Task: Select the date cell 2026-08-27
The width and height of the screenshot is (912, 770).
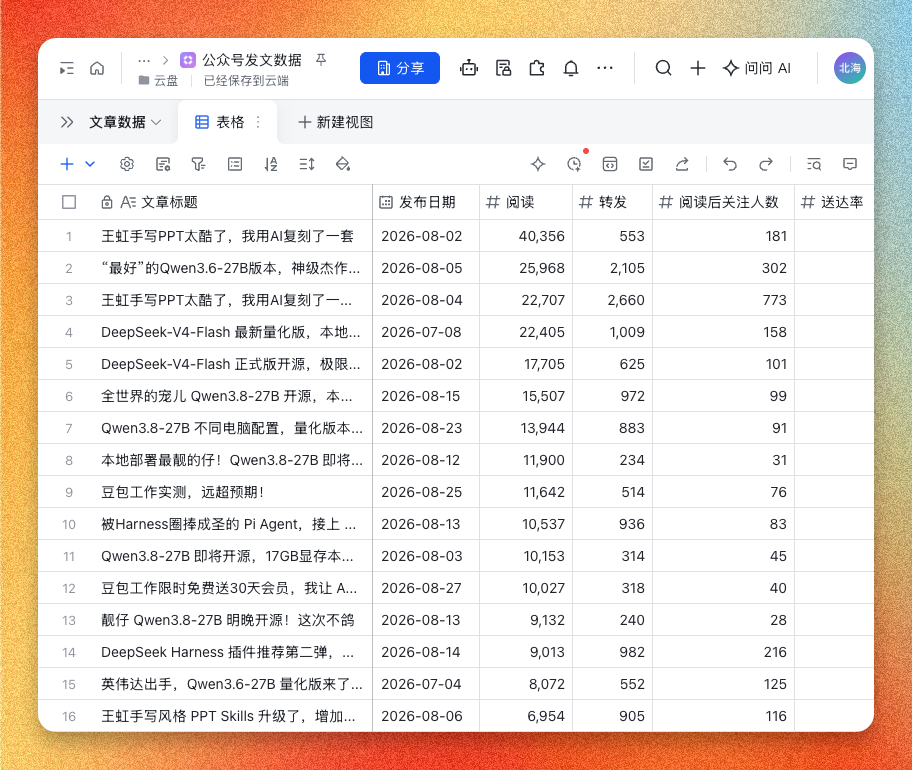Action: tap(426, 588)
